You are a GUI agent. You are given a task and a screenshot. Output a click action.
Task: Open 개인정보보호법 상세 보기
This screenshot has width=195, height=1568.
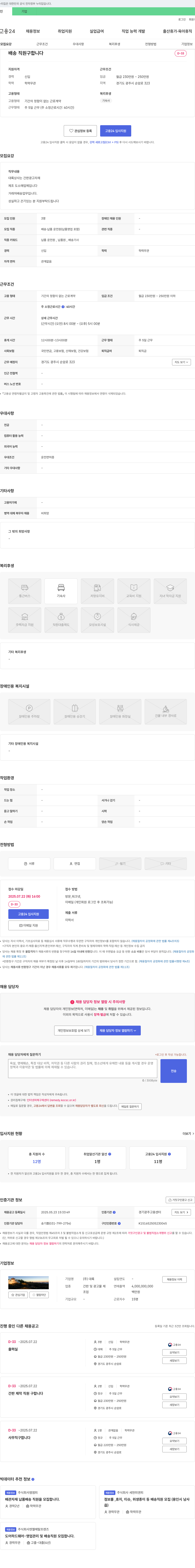74,1031
